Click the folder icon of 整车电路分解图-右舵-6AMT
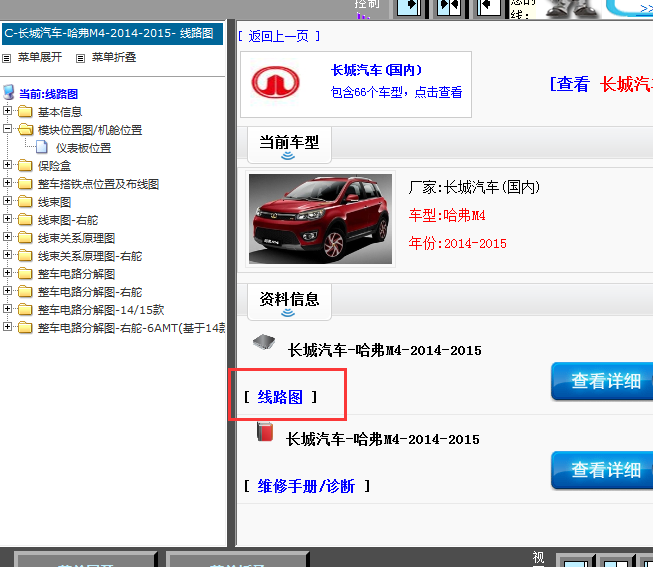The image size is (653, 567). point(25,327)
